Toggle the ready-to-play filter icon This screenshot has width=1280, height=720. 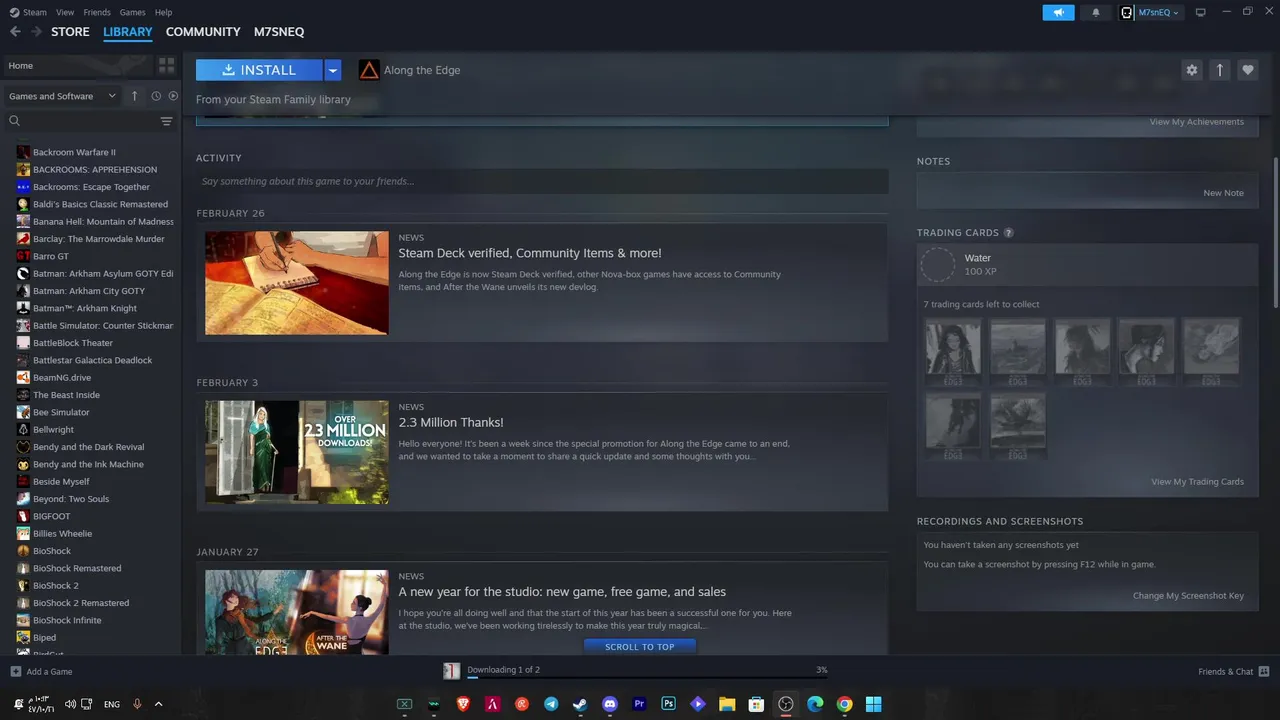173,96
